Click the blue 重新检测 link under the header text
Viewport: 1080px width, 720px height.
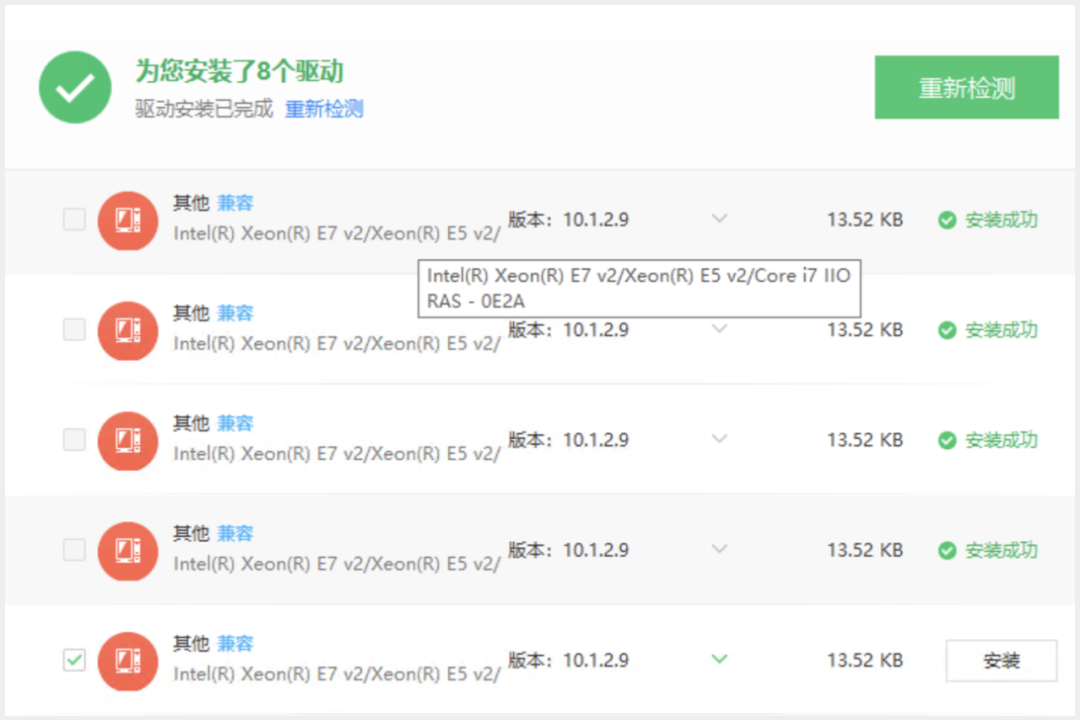(324, 109)
